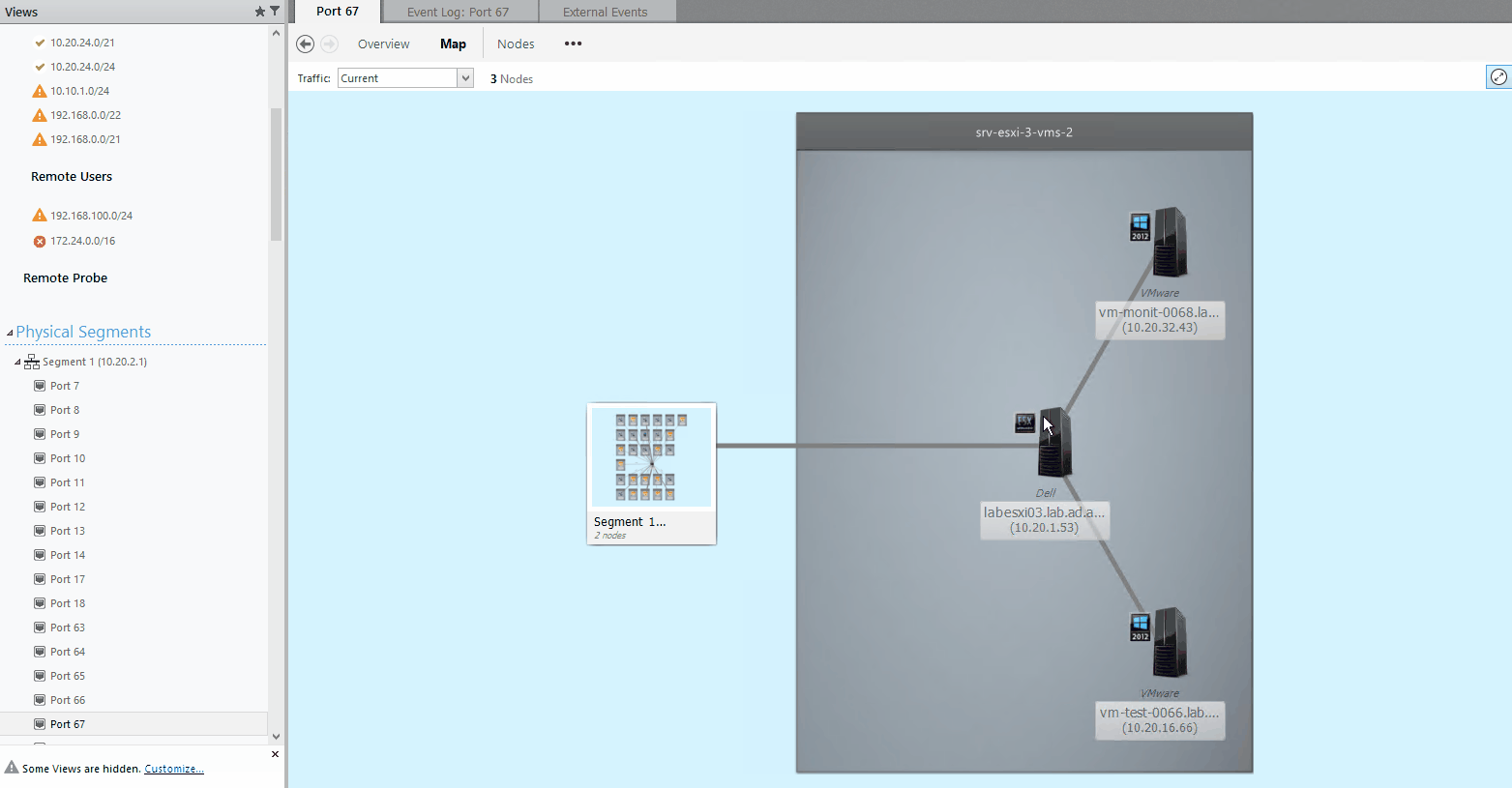Click scroll up arrow in Views panel
The width and height of the screenshot is (1512, 788).
[276, 33]
